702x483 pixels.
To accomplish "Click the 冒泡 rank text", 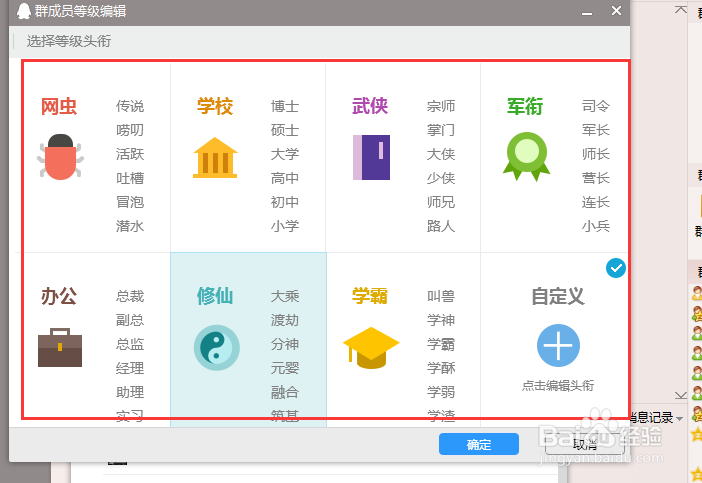I will pos(130,202).
